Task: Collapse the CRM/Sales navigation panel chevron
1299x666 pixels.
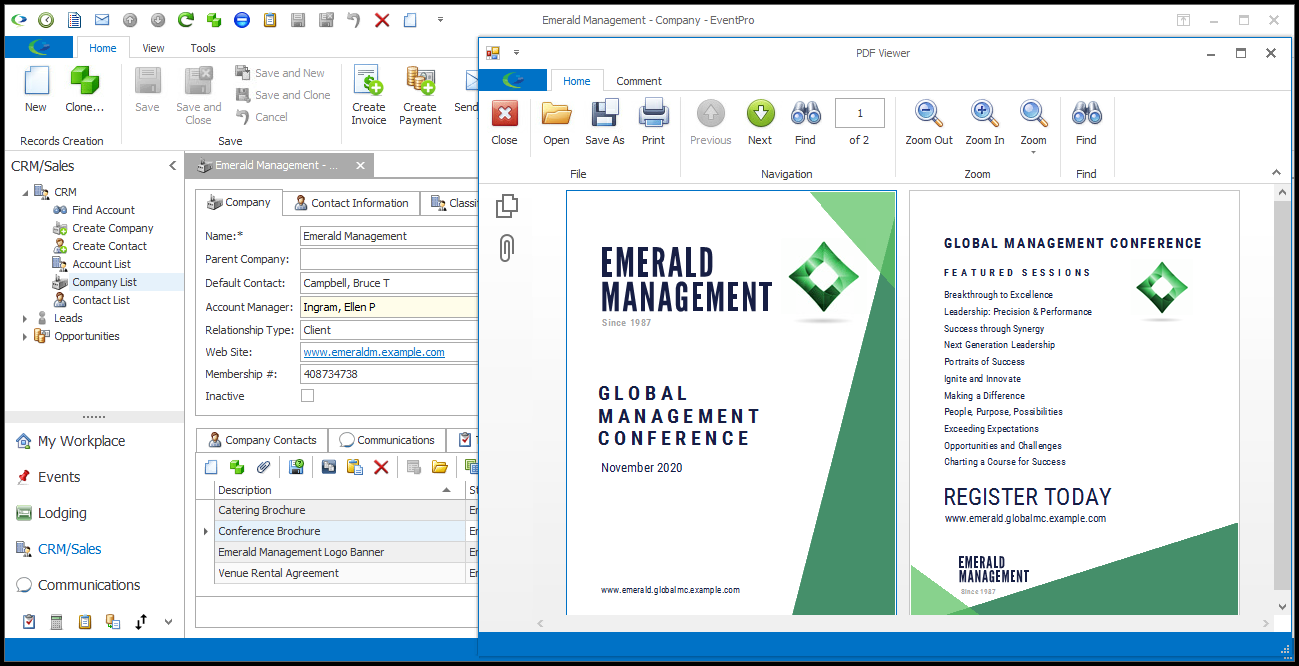Action: [x=172, y=166]
